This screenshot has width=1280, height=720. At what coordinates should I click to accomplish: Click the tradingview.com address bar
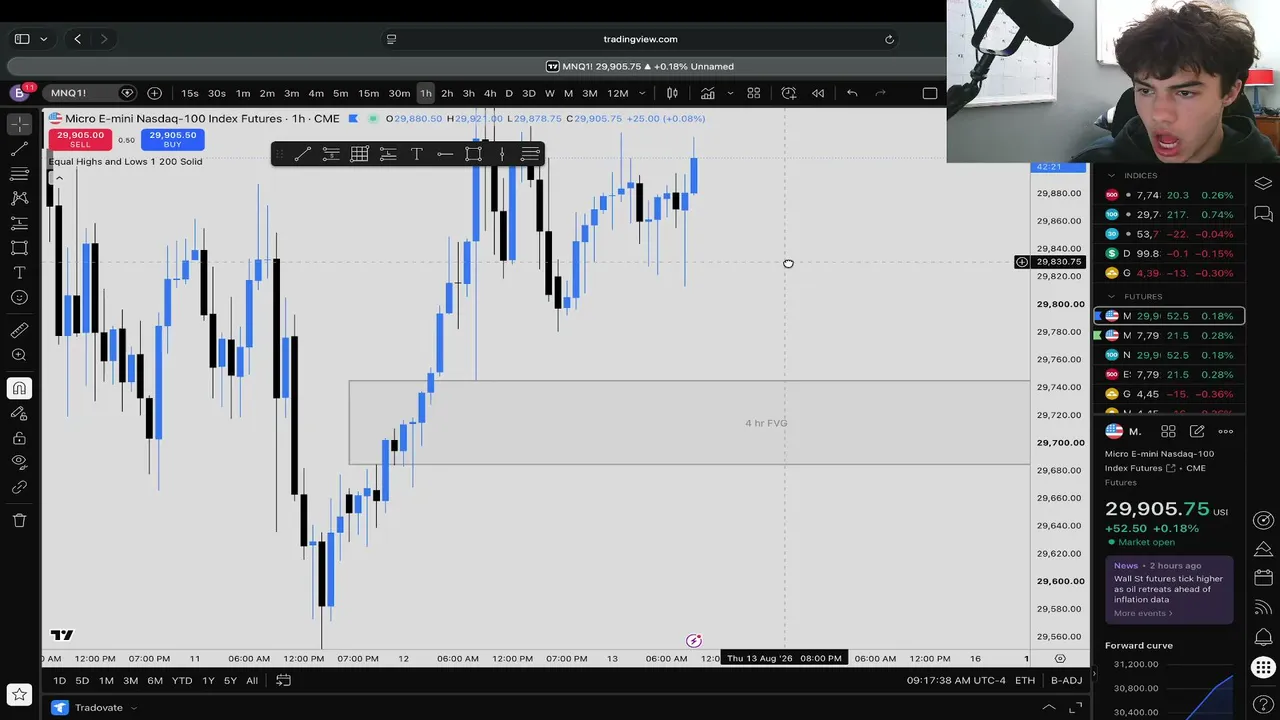tap(640, 39)
